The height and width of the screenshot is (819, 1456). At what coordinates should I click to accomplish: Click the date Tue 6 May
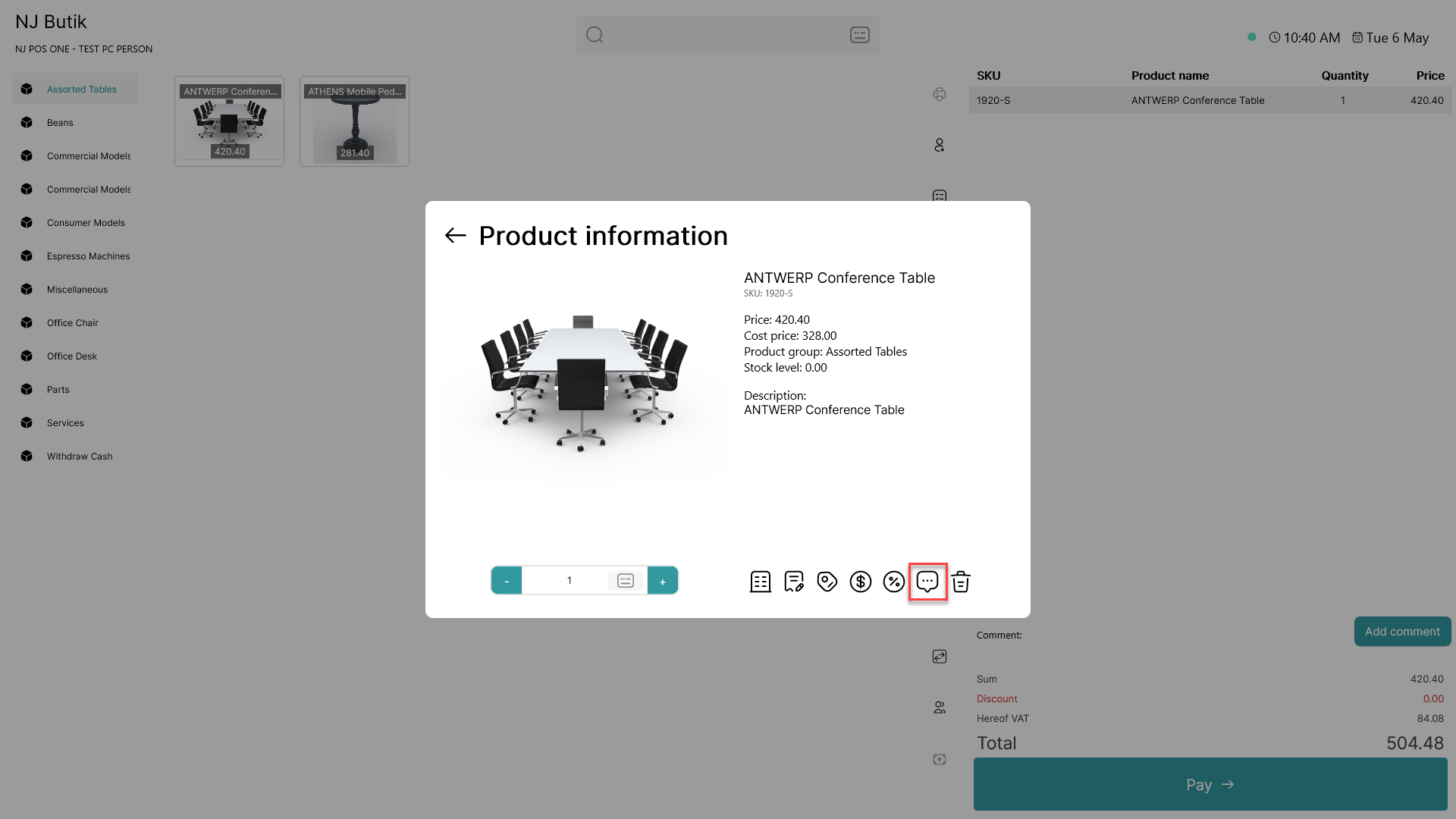pyautogui.click(x=1391, y=38)
